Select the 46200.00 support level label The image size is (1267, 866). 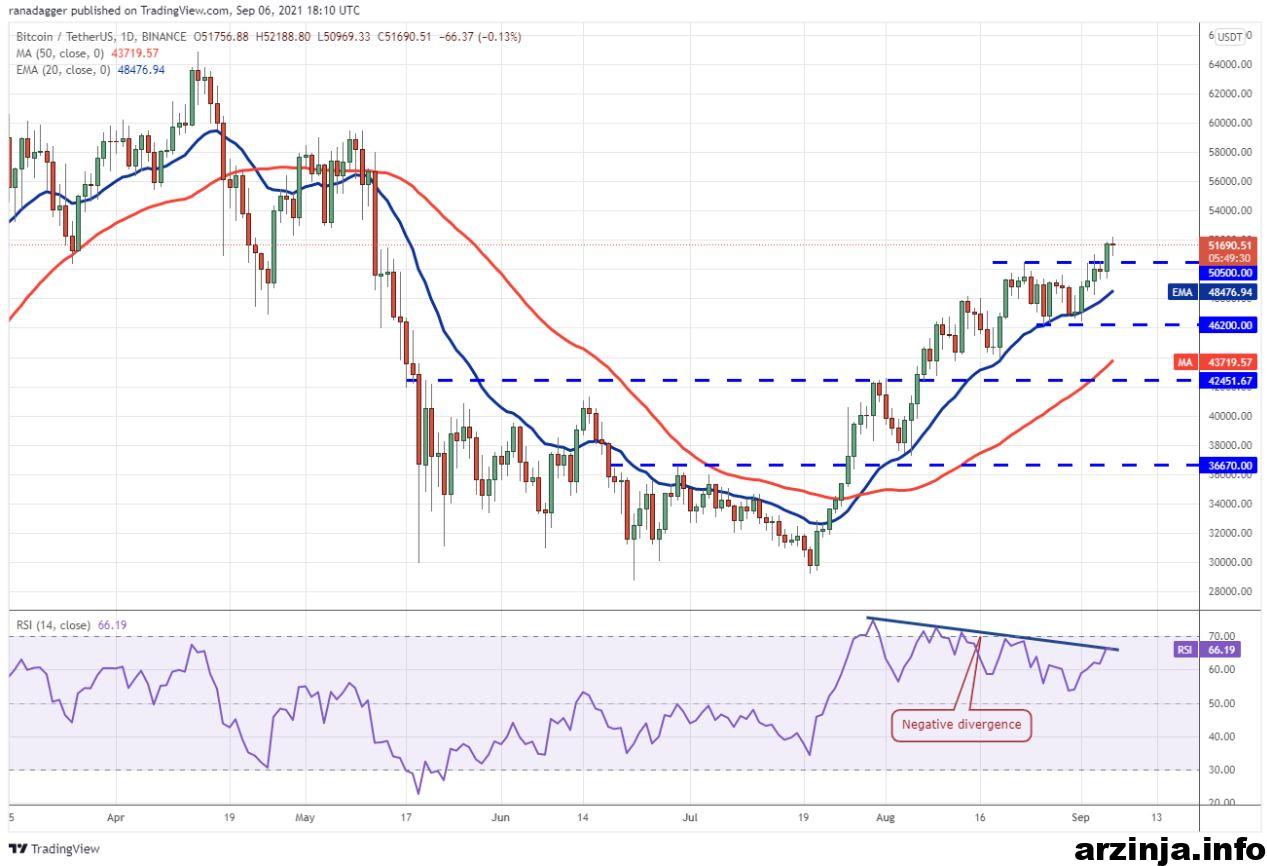(x=1229, y=326)
